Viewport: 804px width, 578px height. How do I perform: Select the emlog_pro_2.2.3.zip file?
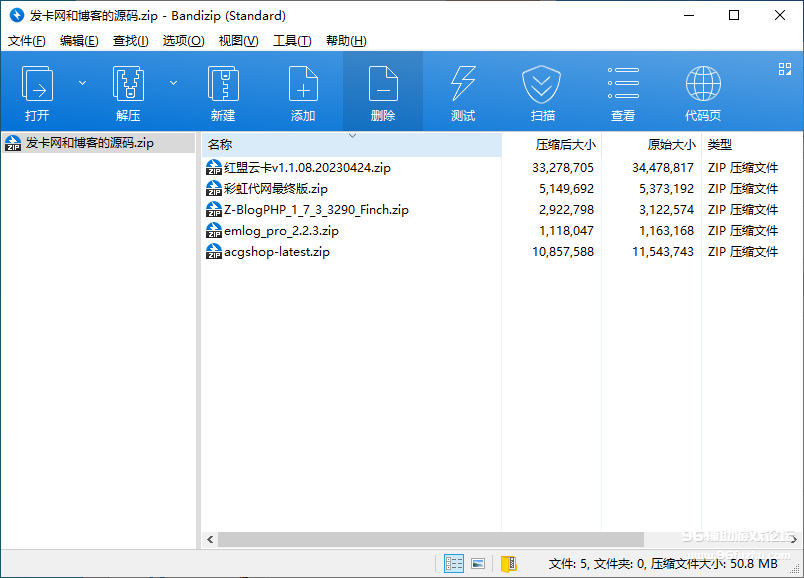pos(281,231)
